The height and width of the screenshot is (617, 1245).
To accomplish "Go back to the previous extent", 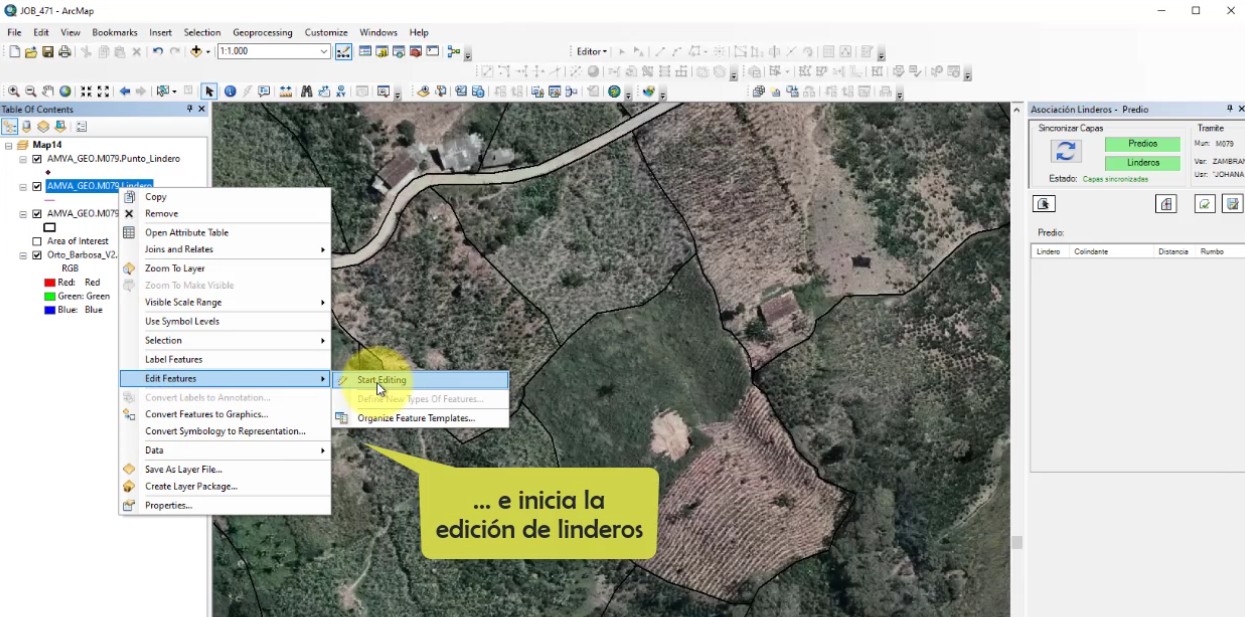I will tap(125, 91).
